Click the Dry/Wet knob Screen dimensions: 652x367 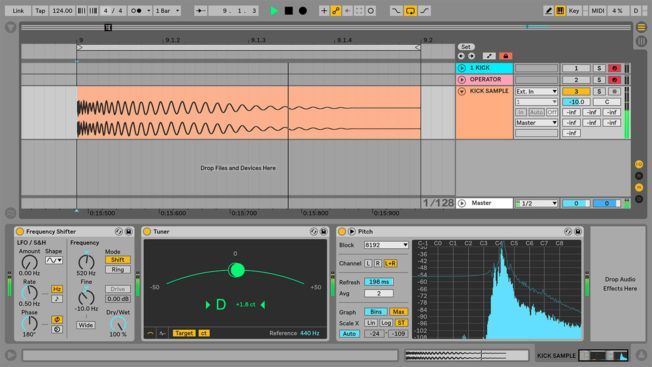coord(118,324)
